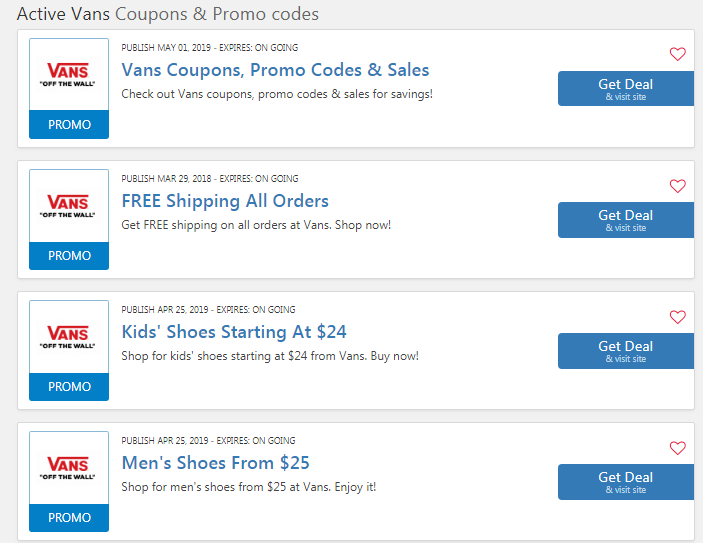Open FREE Shipping All Orders title link
This screenshot has width=703, height=543.
tap(225, 201)
